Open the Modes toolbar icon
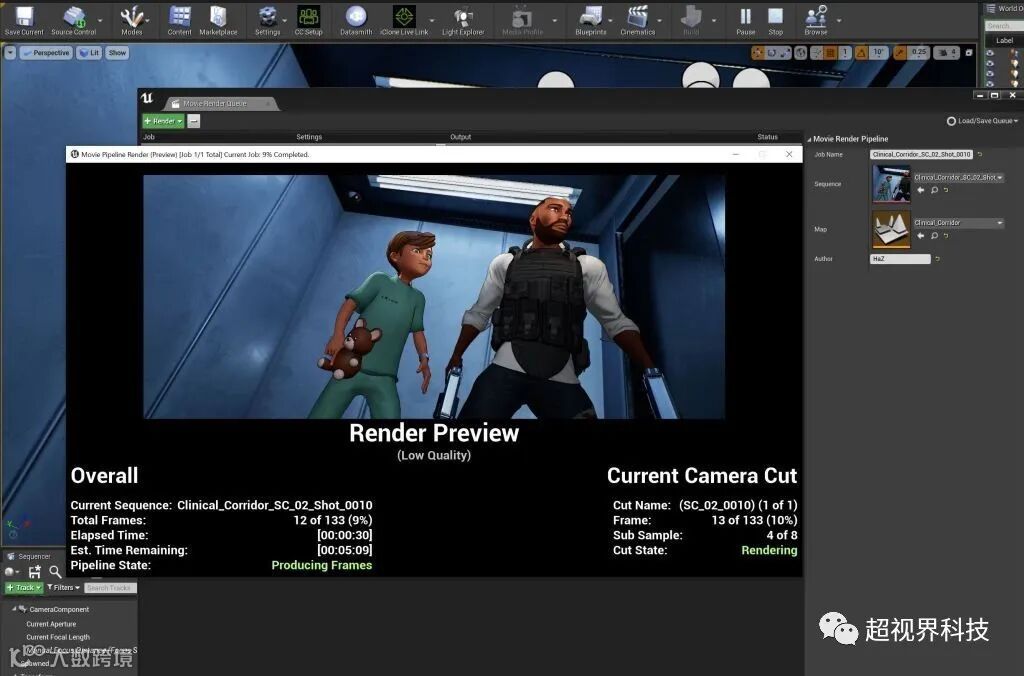 pos(131,21)
